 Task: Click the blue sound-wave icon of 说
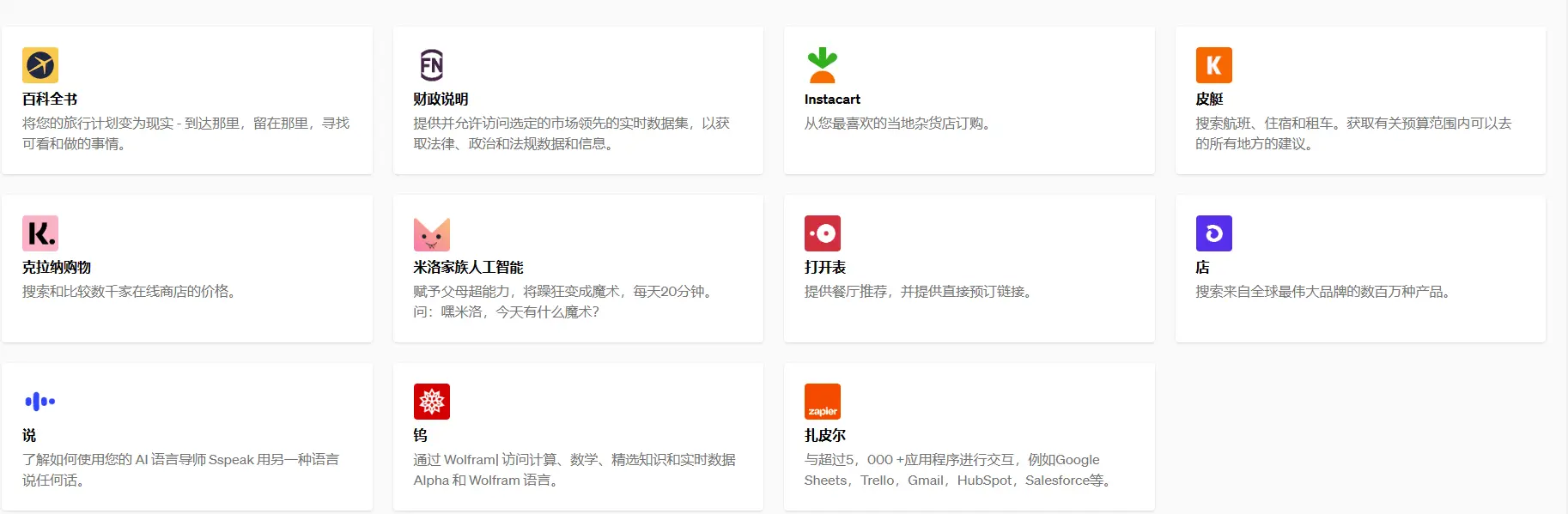point(40,402)
